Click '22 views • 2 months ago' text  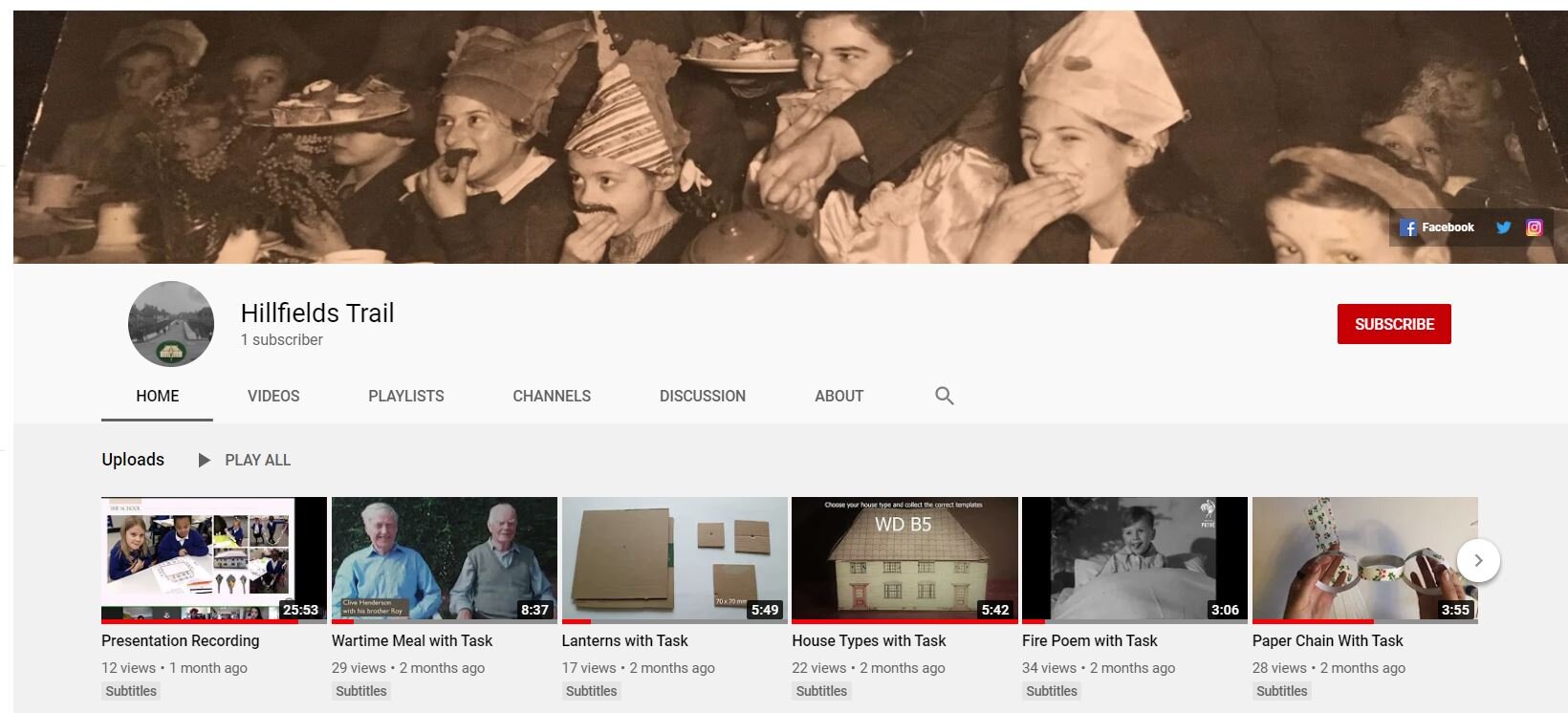pos(868,668)
